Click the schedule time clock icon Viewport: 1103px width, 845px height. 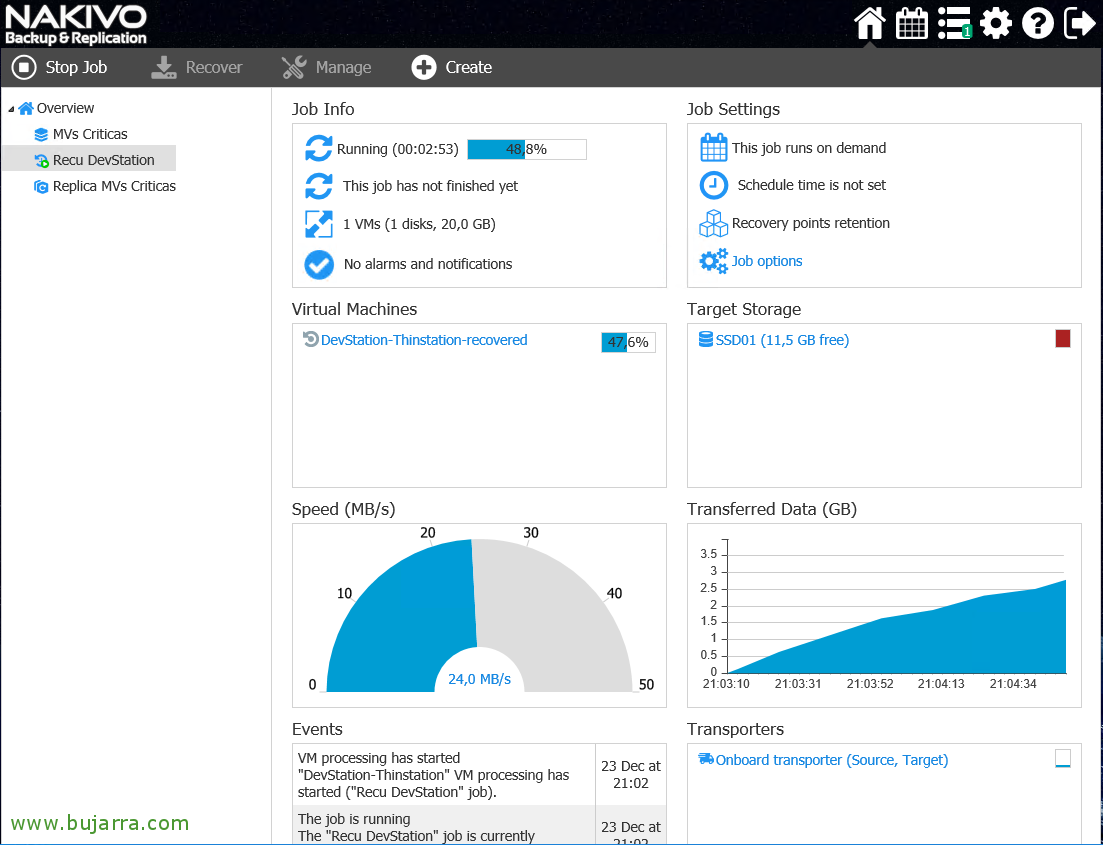pyautogui.click(x=713, y=185)
